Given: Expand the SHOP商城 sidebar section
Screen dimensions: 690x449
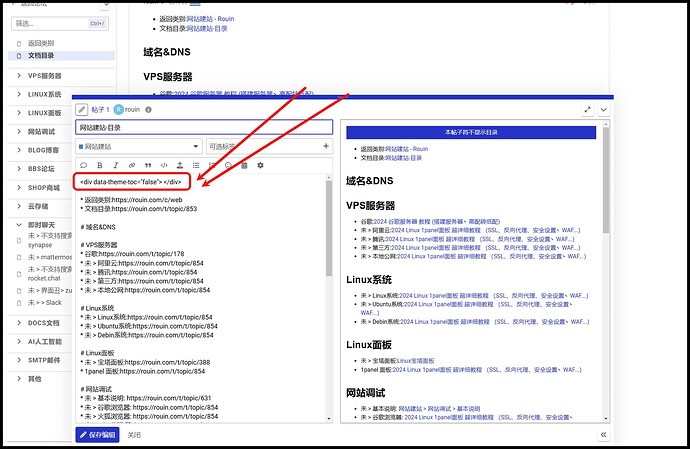Looking at the screenshot, I should click(x=19, y=188).
